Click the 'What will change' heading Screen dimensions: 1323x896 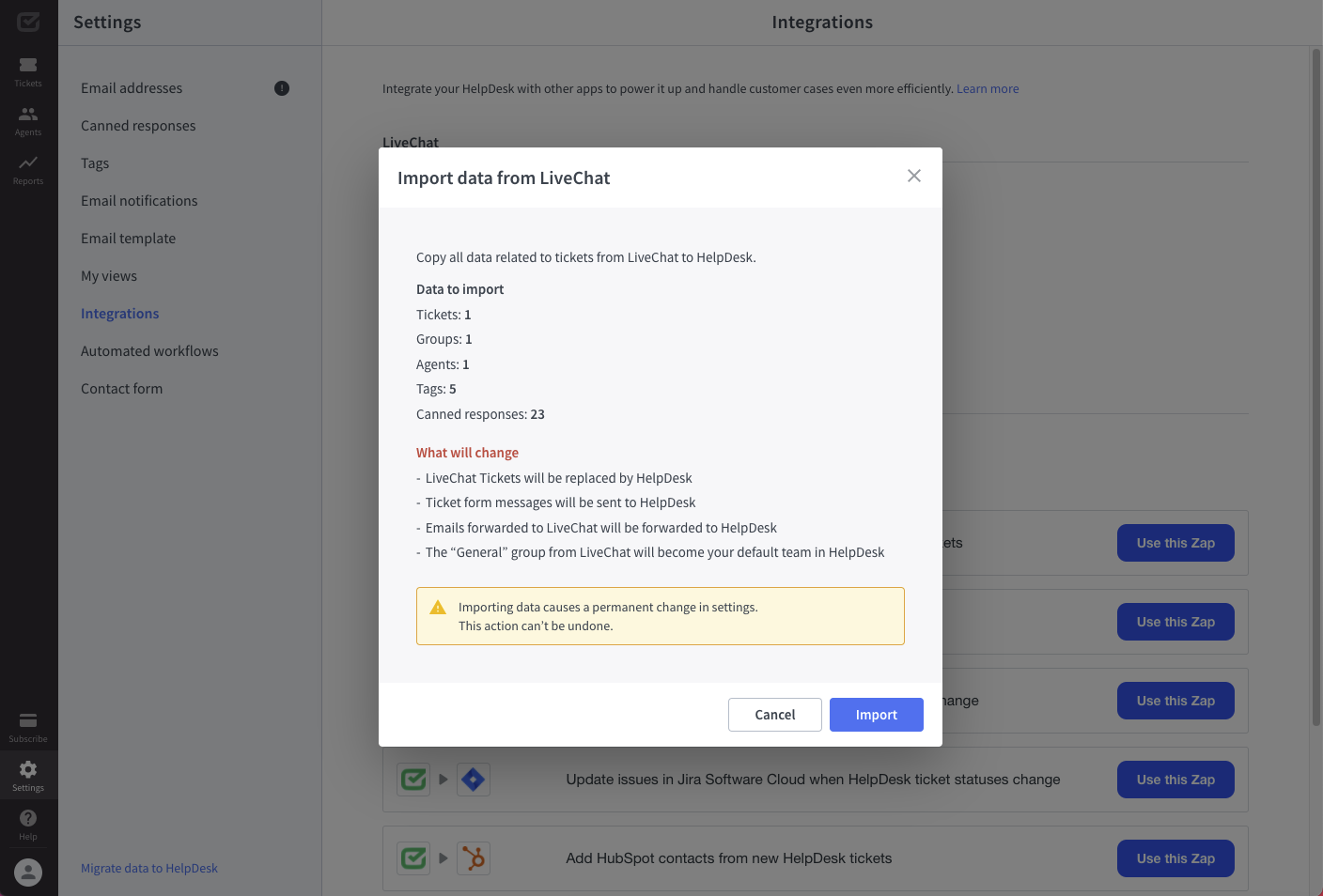tap(467, 453)
